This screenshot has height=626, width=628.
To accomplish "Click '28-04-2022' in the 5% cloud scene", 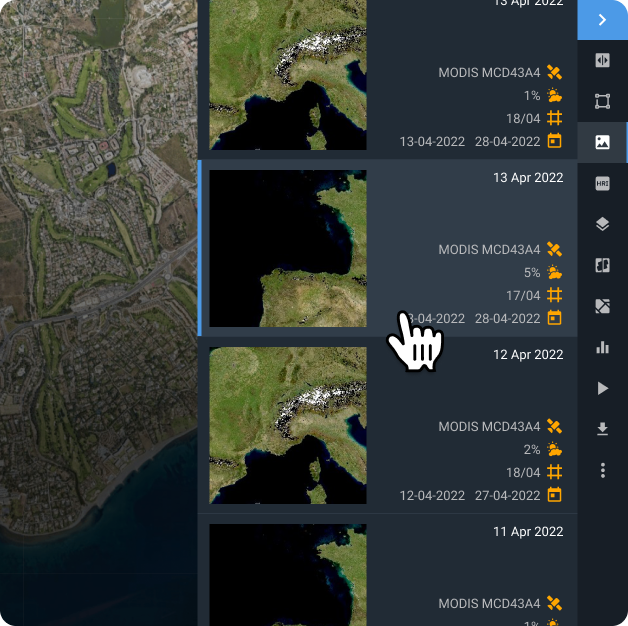I will (x=507, y=319).
